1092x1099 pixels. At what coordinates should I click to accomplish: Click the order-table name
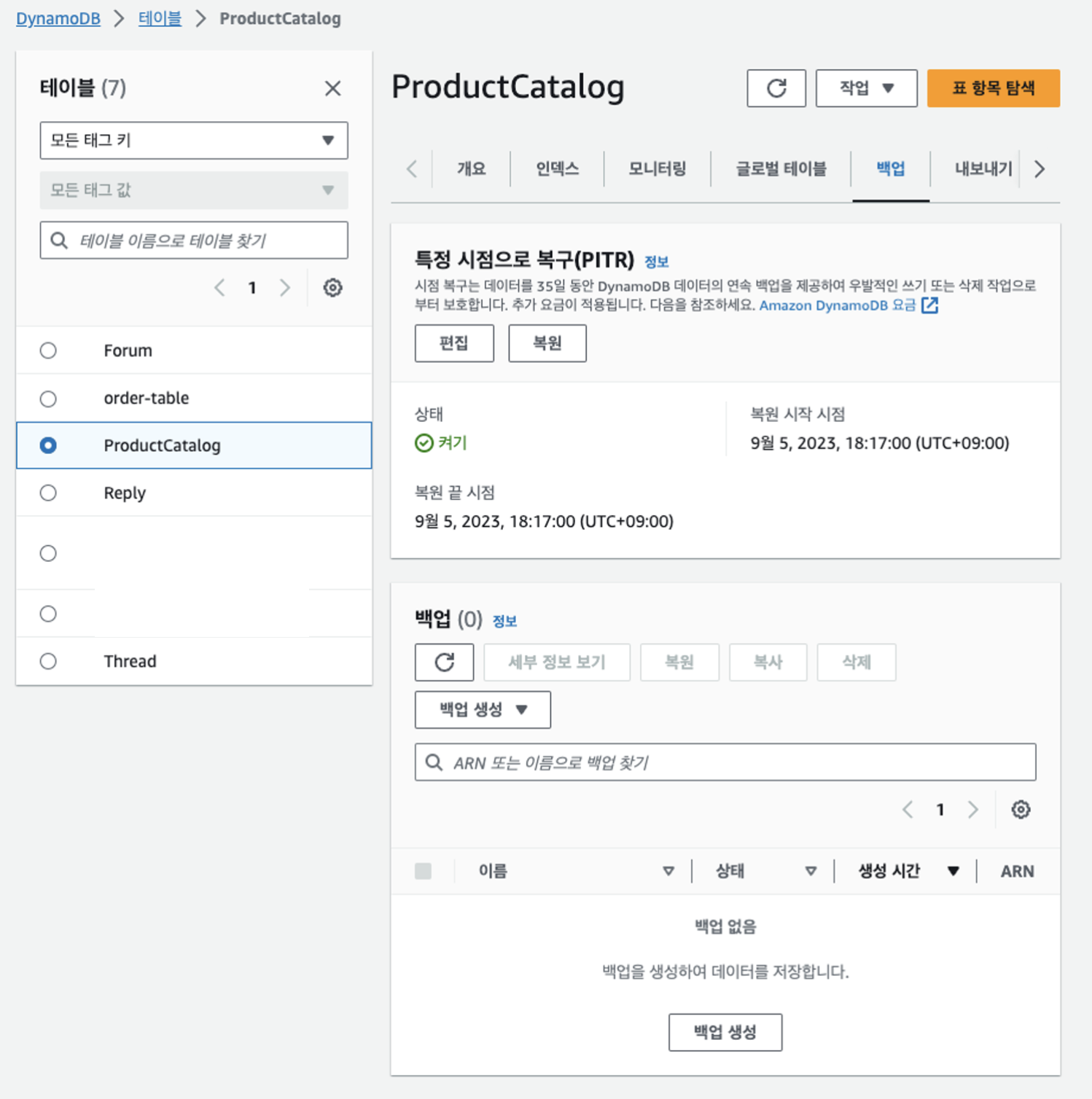click(146, 399)
